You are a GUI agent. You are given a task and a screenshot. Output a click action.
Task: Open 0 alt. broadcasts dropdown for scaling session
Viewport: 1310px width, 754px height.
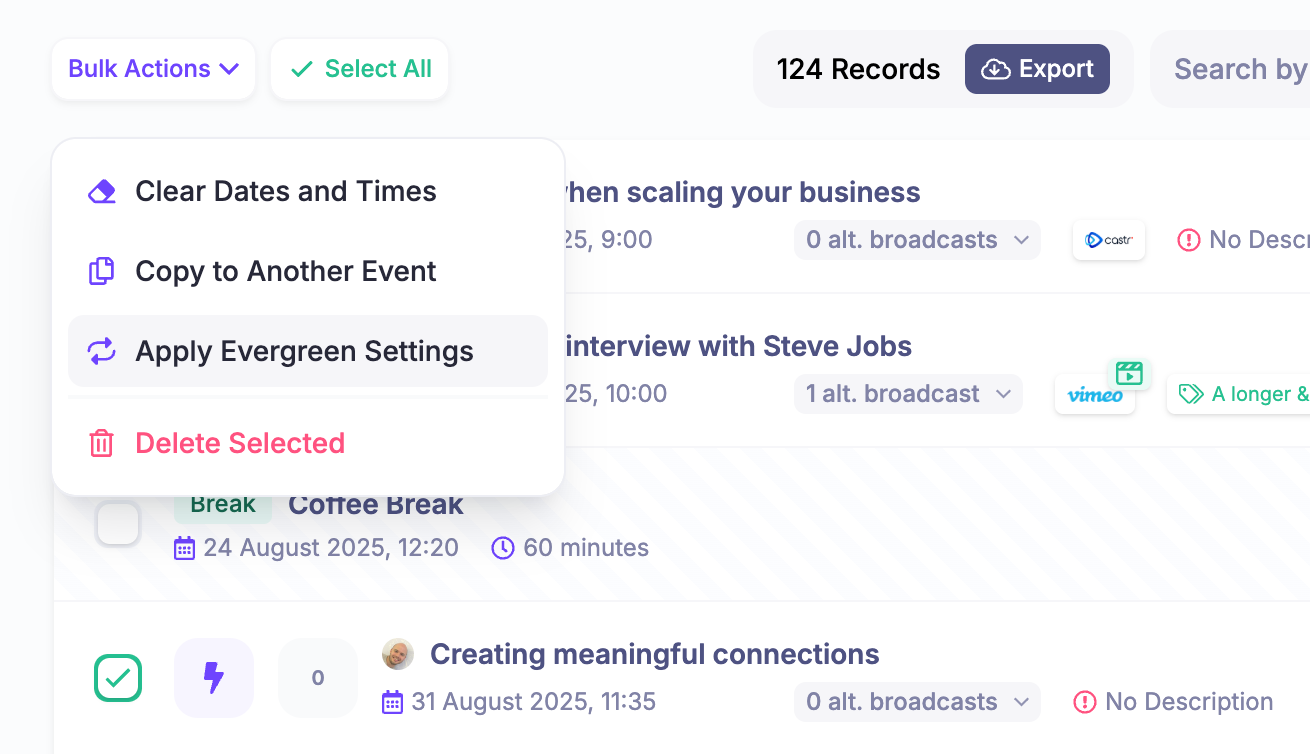coord(917,240)
